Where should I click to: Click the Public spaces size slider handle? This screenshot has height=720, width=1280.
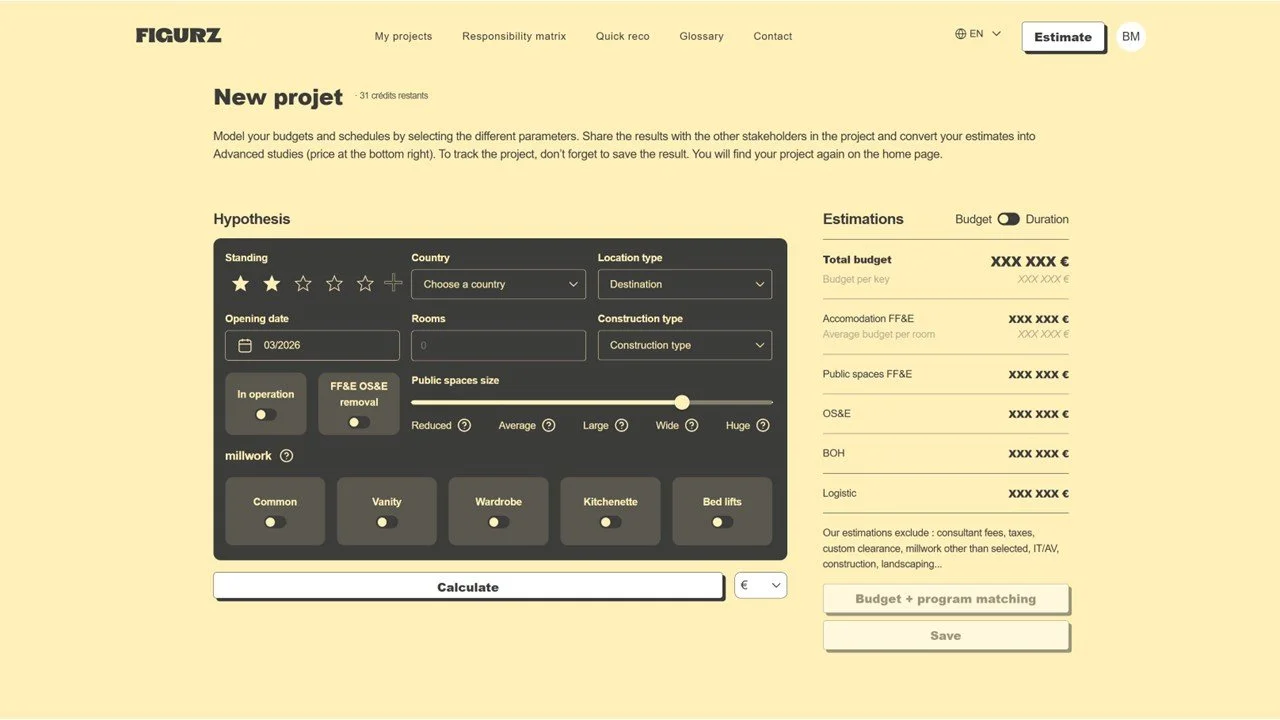click(682, 402)
